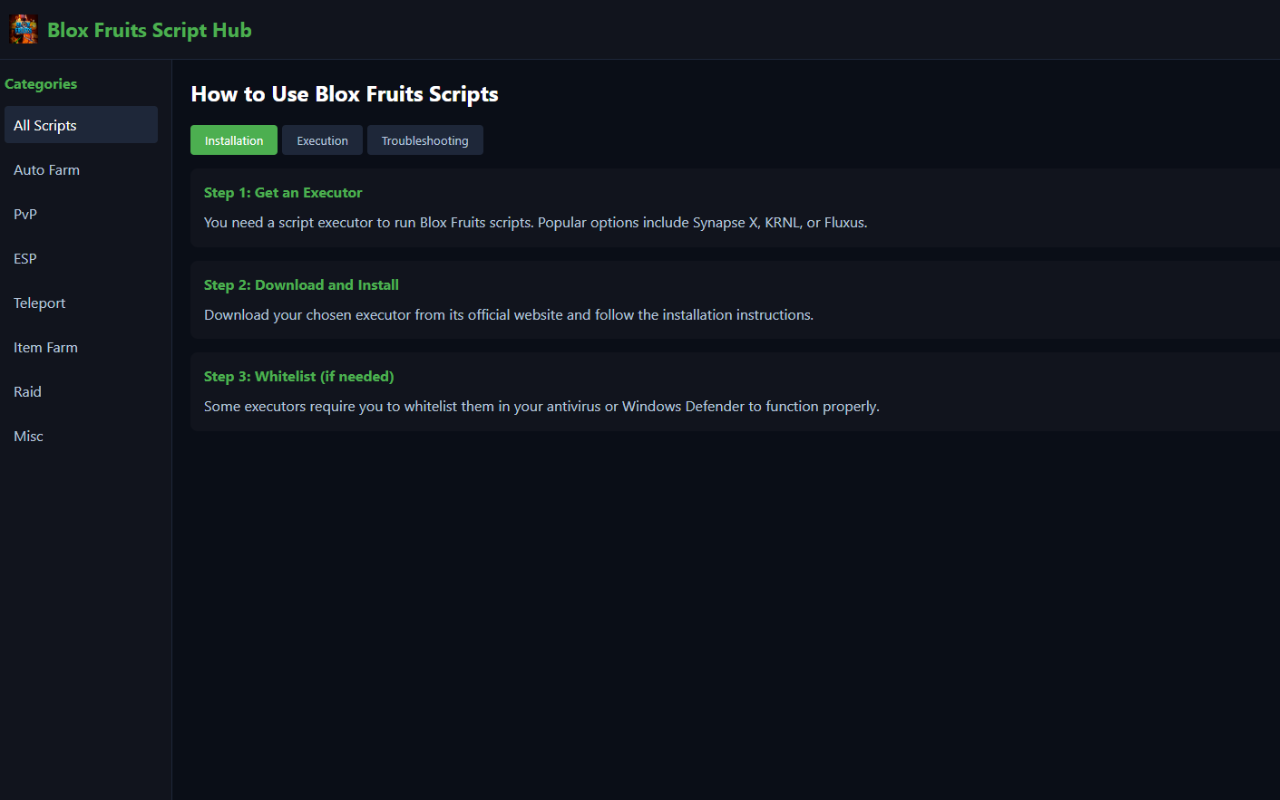Image resolution: width=1280 pixels, height=800 pixels.
Task: Open the Blox Fruits Script Hub home
Action: tap(148, 30)
